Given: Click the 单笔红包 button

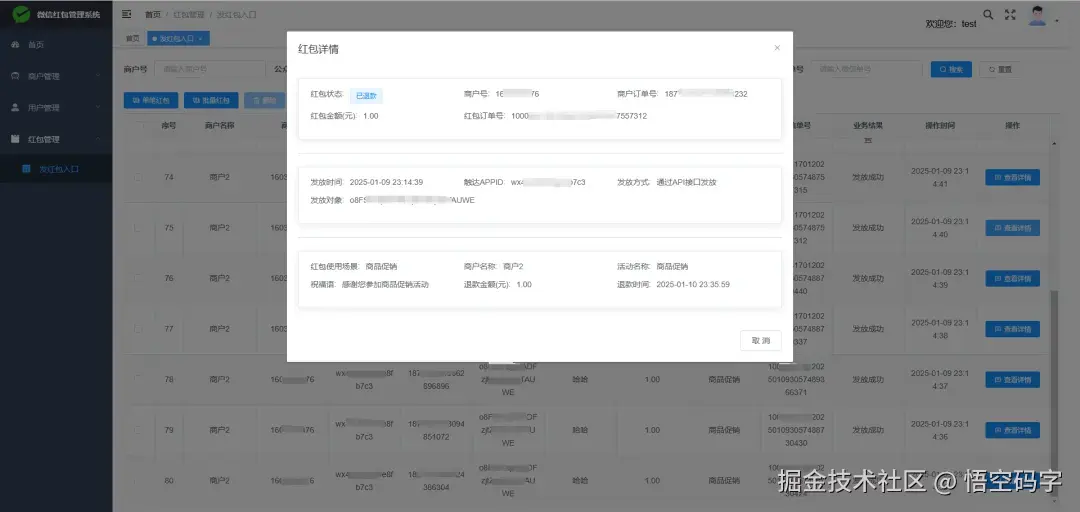Looking at the screenshot, I should point(151,101).
